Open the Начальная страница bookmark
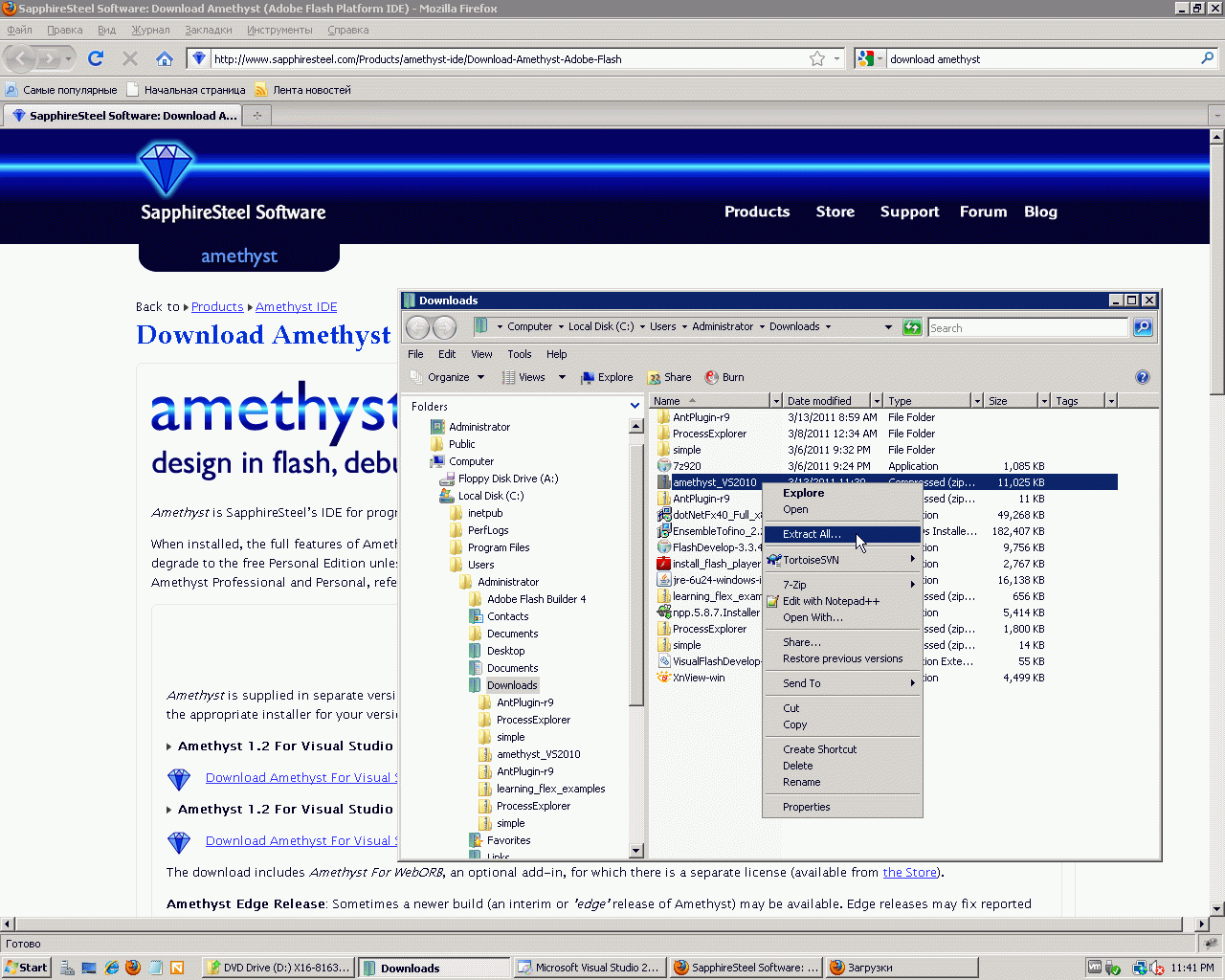 click(186, 90)
